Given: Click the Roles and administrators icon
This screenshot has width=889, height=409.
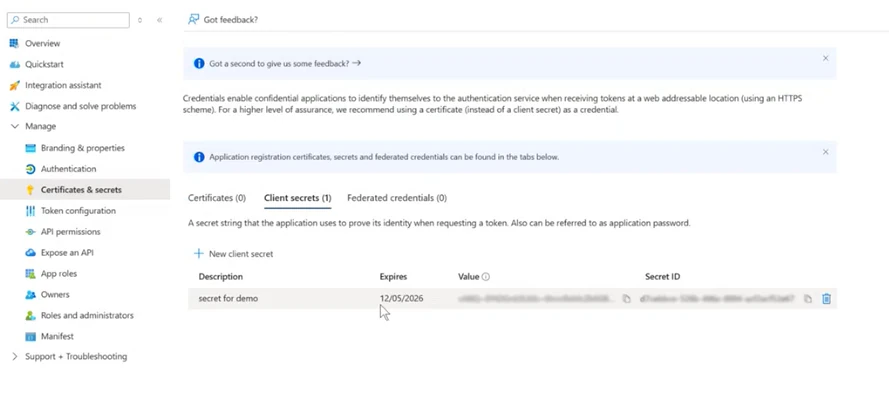Looking at the screenshot, I should (x=31, y=315).
